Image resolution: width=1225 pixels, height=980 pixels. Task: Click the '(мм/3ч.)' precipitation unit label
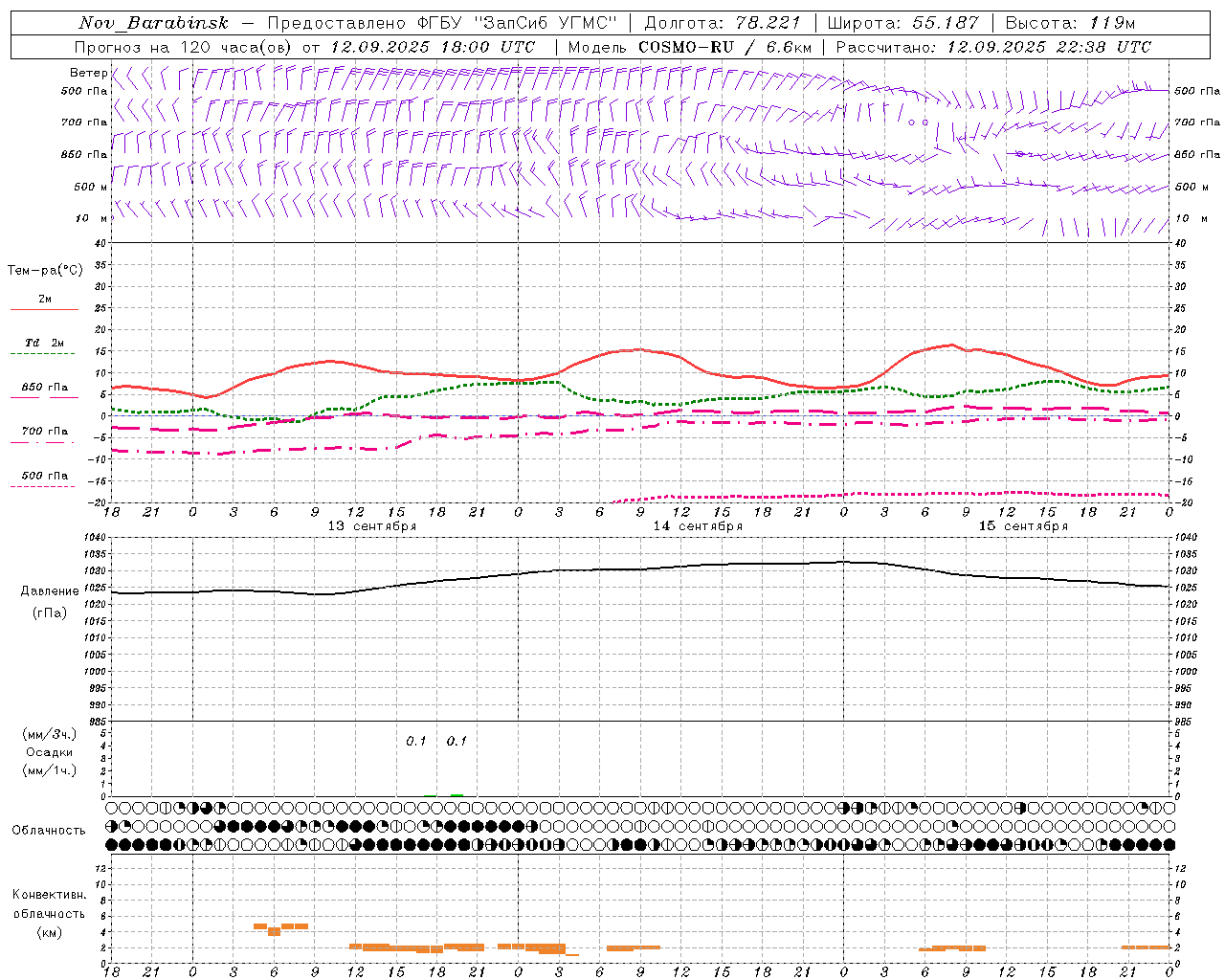point(50,734)
